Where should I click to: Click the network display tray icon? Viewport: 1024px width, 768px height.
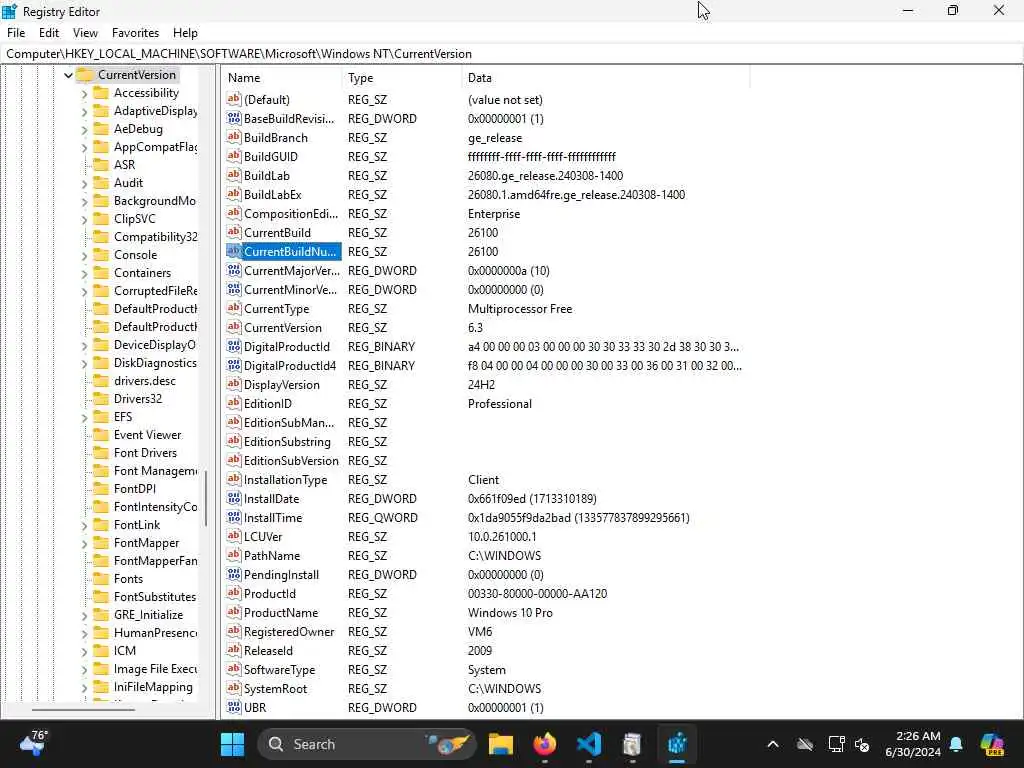click(836, 744)
